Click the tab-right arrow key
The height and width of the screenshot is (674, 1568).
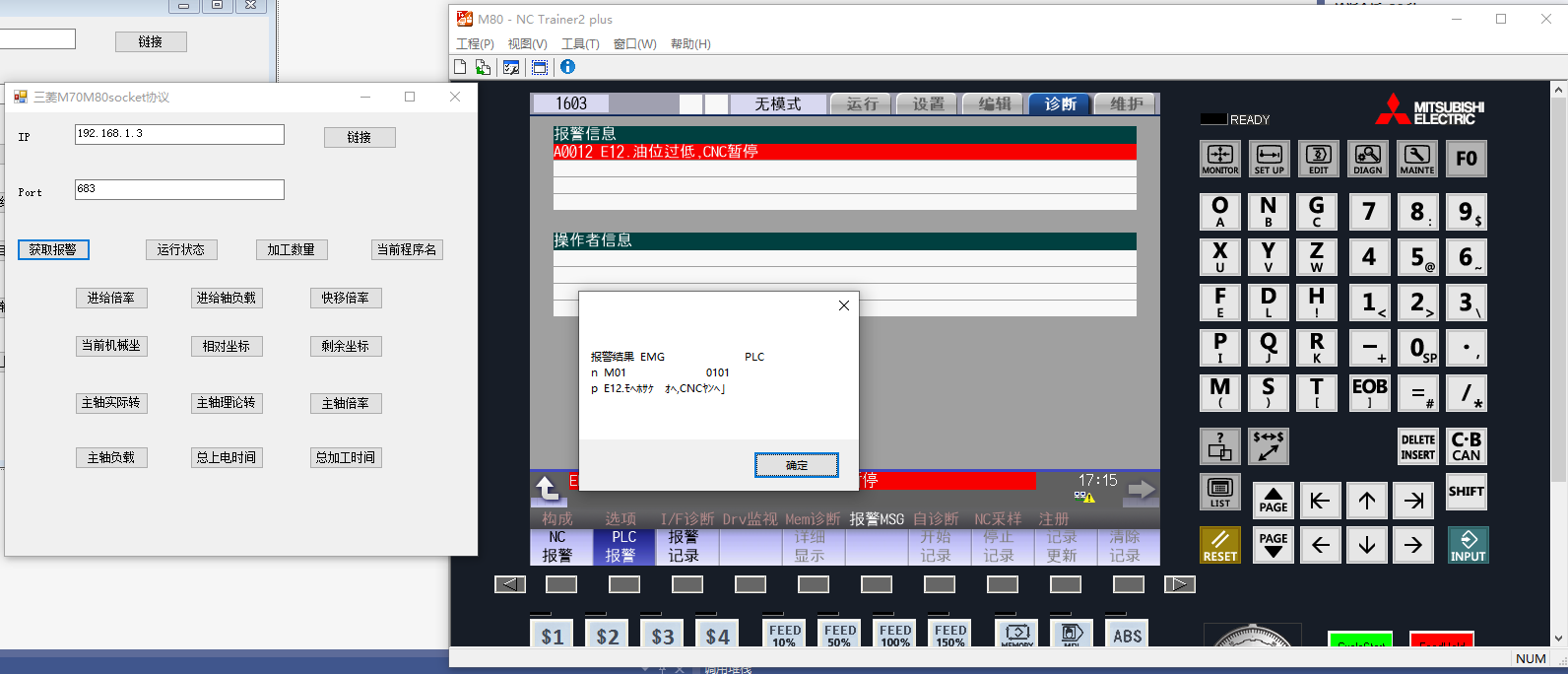coord(1414,501)
